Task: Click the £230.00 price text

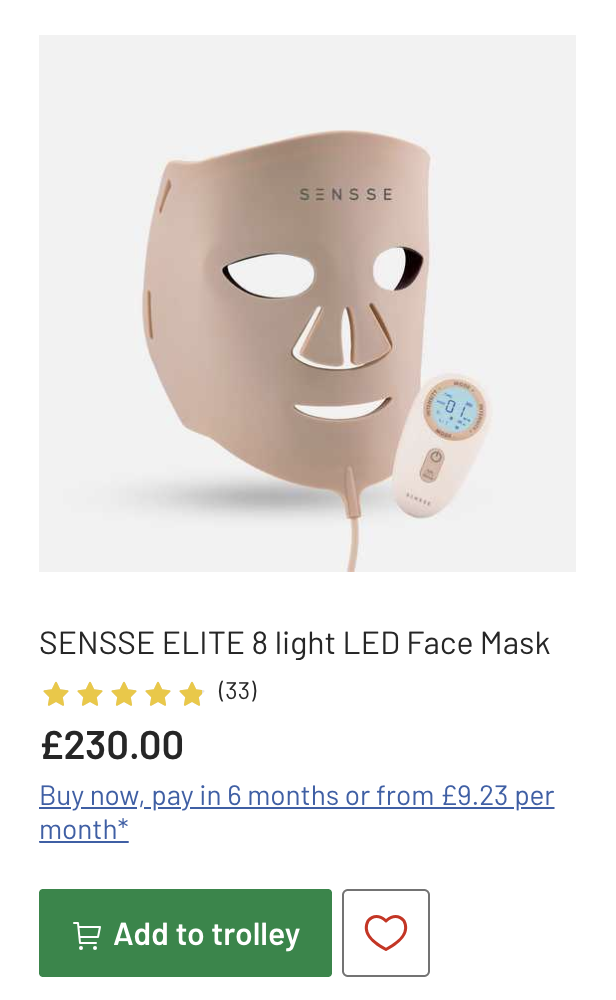Action: pyautogui.click(x=112, y=746)
